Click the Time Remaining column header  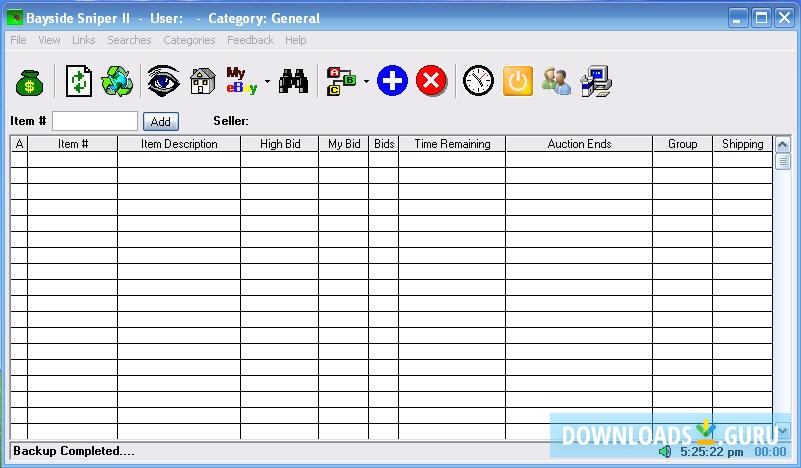pos(452,144)
